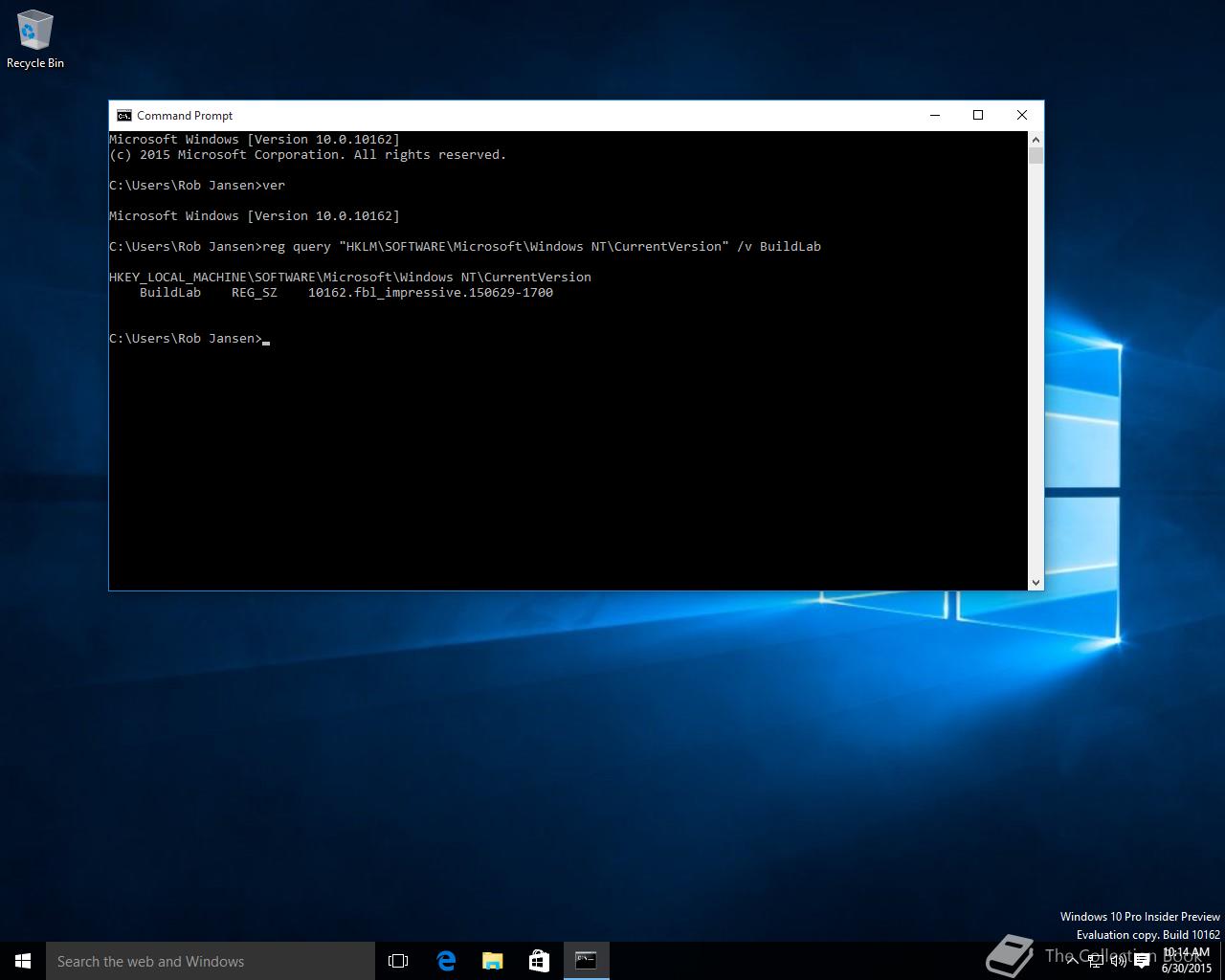The image size is (1225, 980).
Task: Click the 'reg query' command line
Action: [465, 246]
